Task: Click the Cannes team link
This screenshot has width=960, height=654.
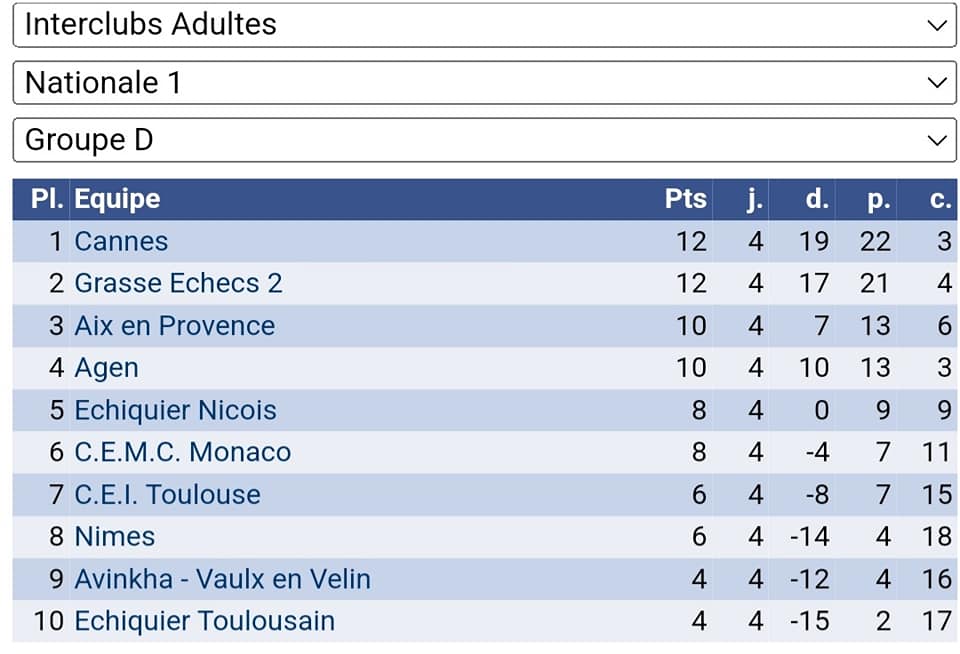Action: (121, 242)
